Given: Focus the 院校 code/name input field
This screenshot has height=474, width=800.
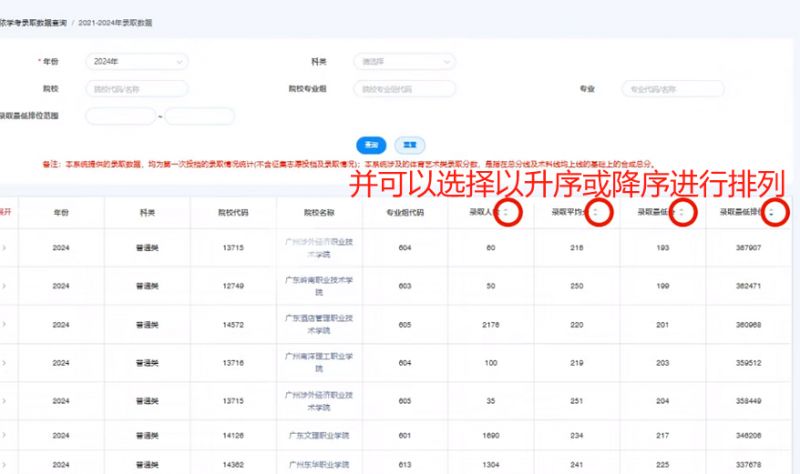Looking at the screenshot, I should coord(136,89).
